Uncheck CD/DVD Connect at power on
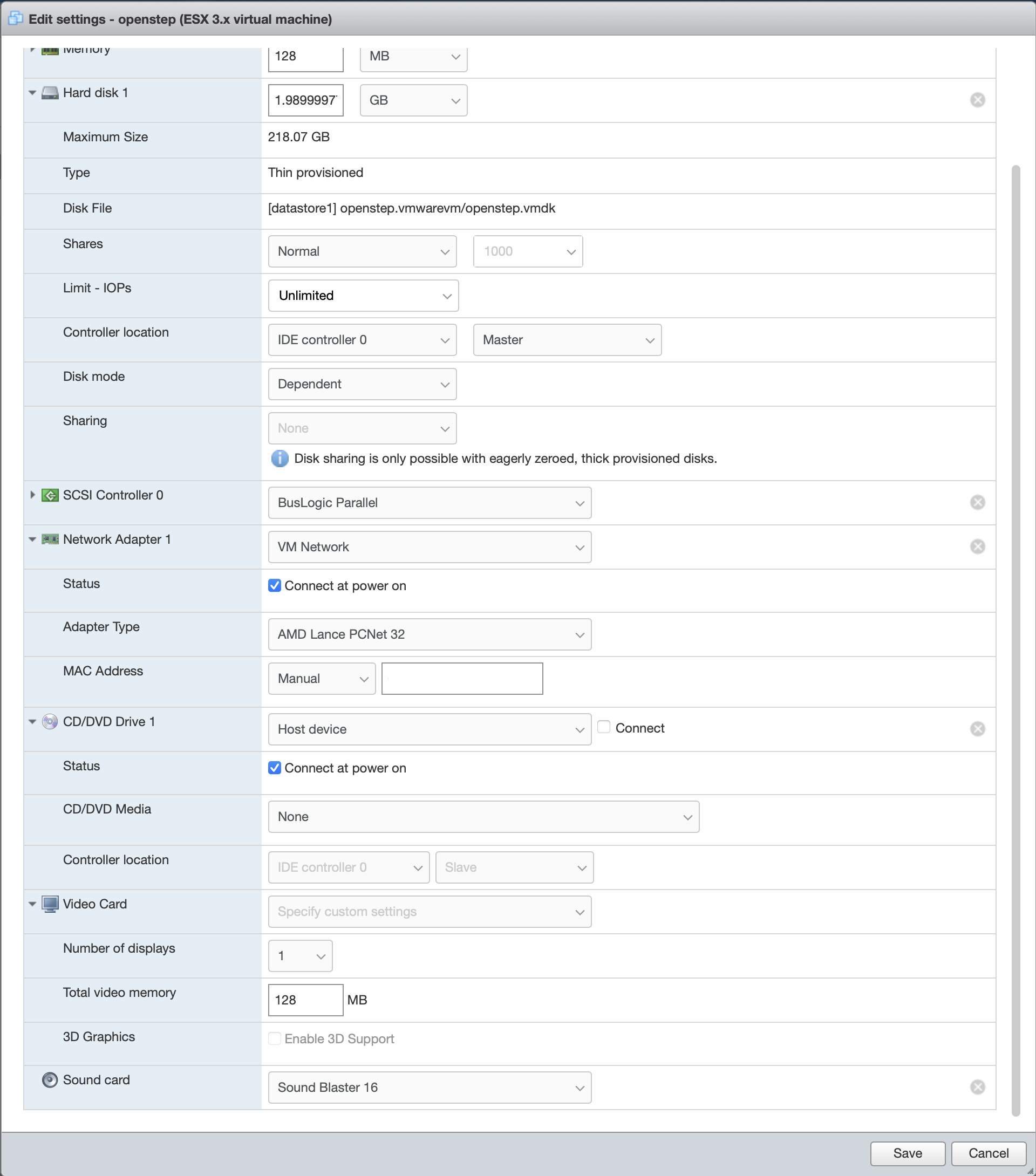Screen dimensions: 1036x1176 tap(275, 768)
